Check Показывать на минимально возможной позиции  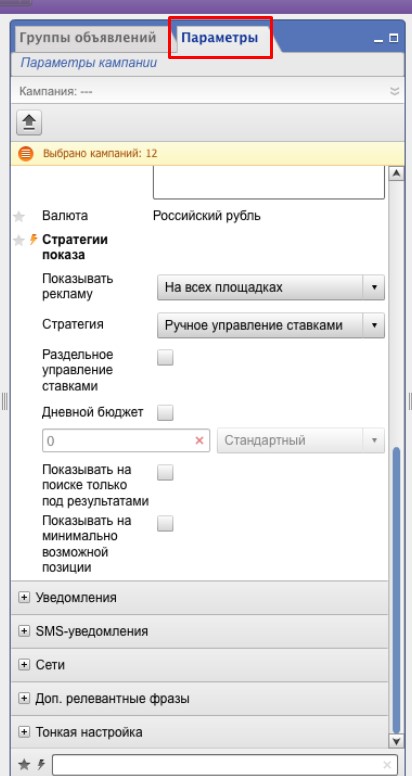click(x=165, y=523)
